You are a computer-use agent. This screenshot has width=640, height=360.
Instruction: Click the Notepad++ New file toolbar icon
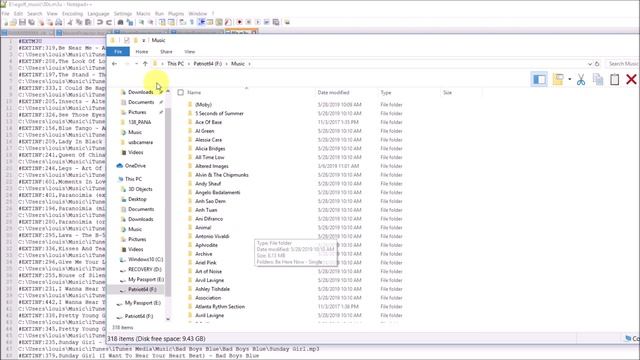pos(6,22)
